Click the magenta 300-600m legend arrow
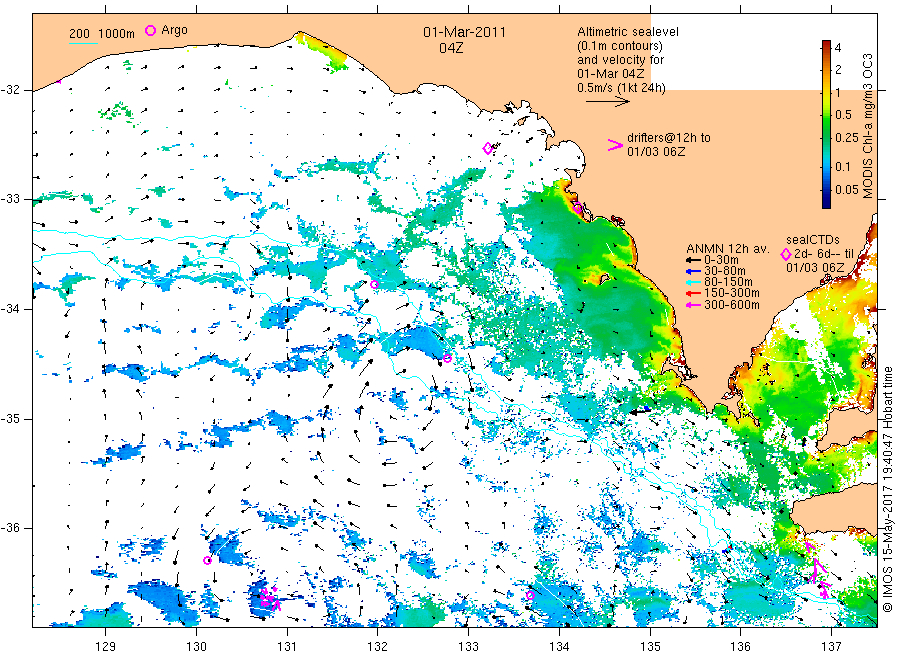900x660 pixels. click(x=693, y=305)
